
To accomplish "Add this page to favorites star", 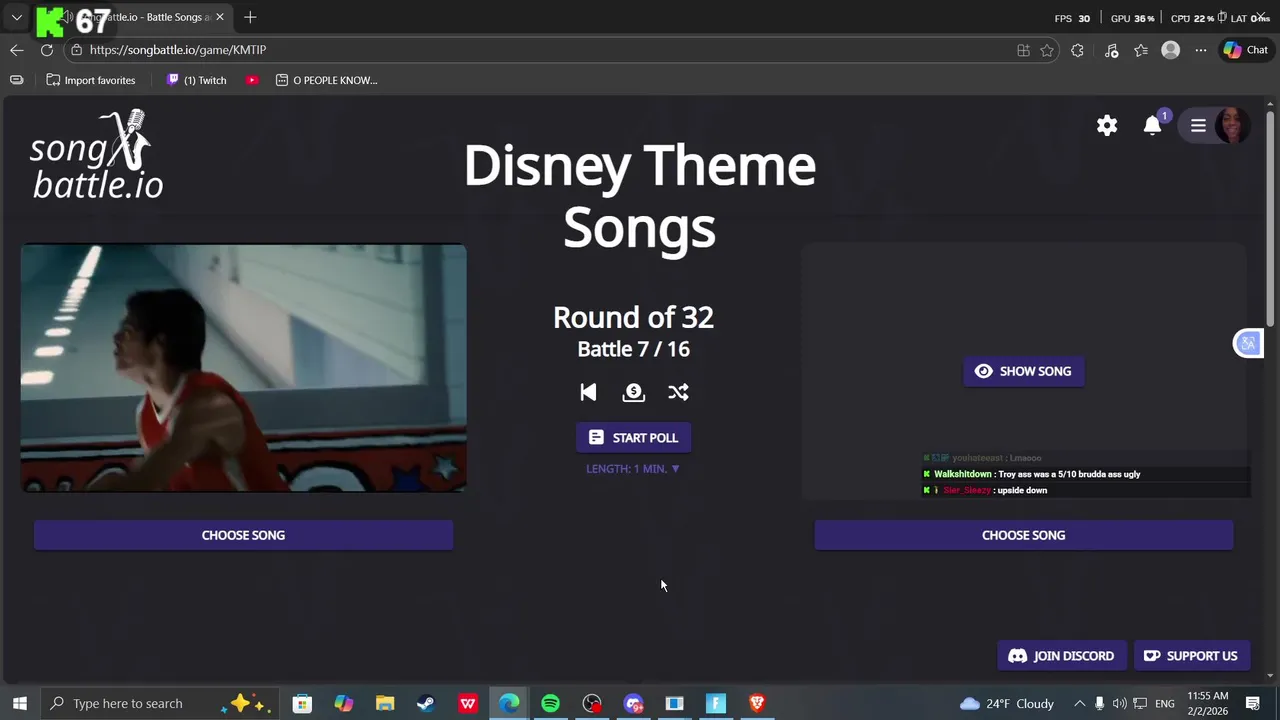I will 1047,50.
